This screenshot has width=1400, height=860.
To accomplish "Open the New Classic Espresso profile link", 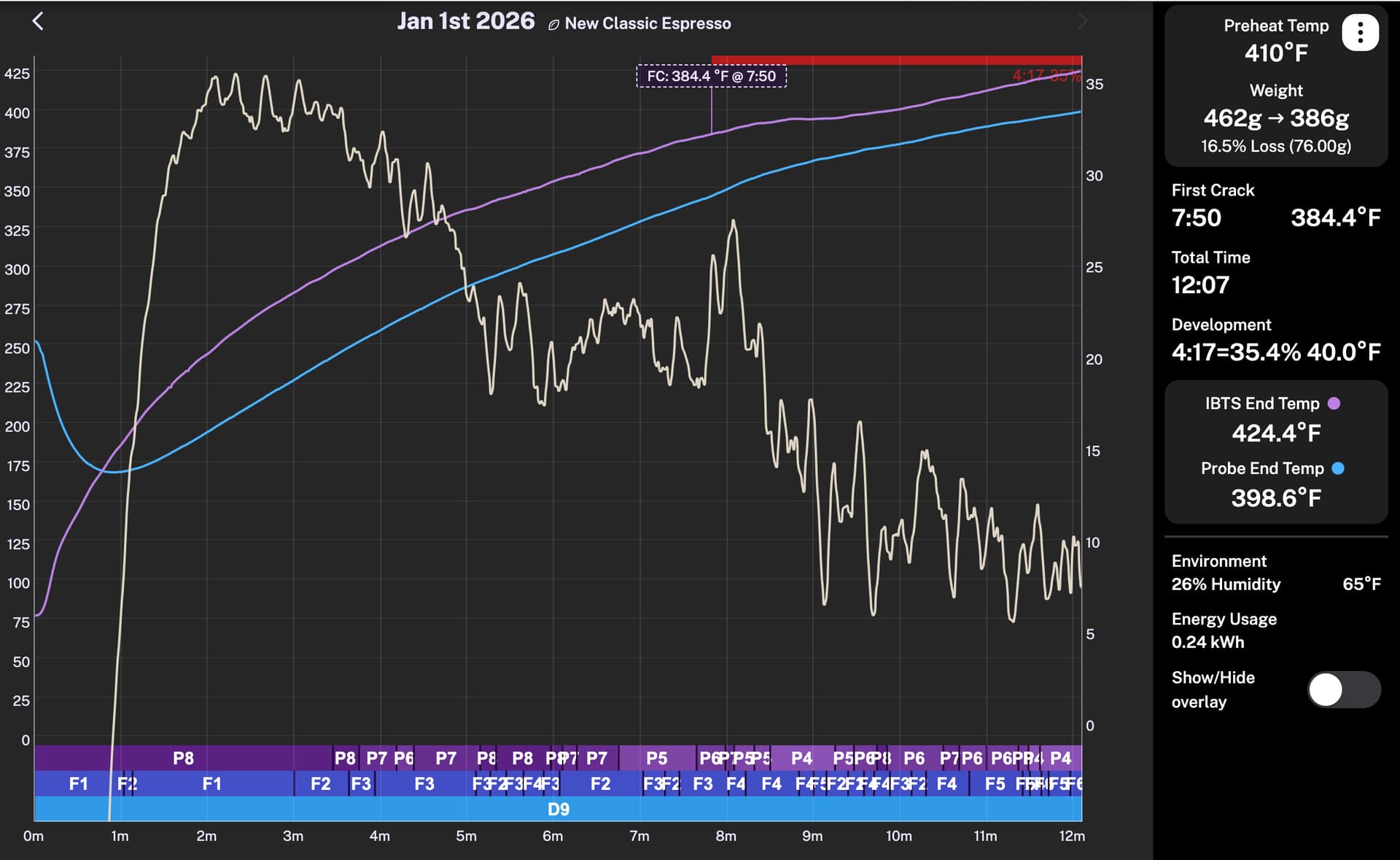I will click(x=647, y=23).
